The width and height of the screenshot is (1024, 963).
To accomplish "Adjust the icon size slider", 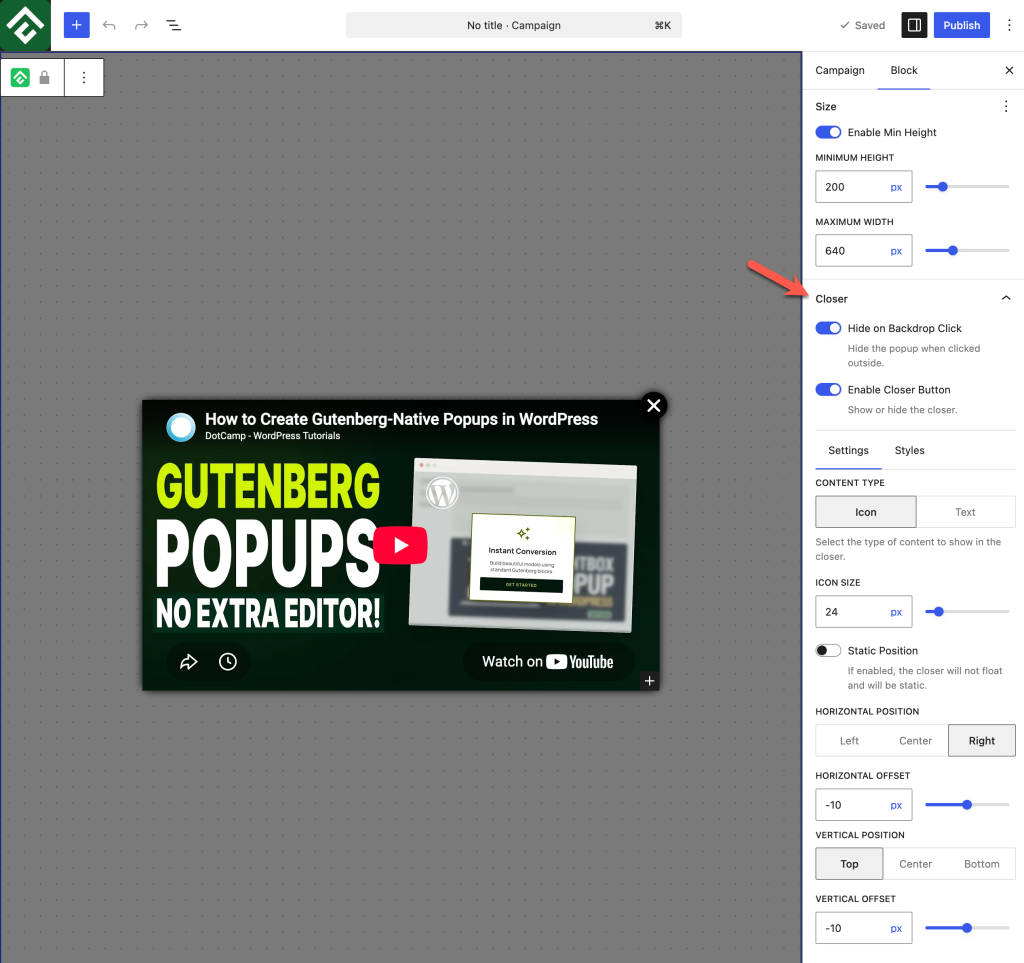I will (x=967, y=612).
